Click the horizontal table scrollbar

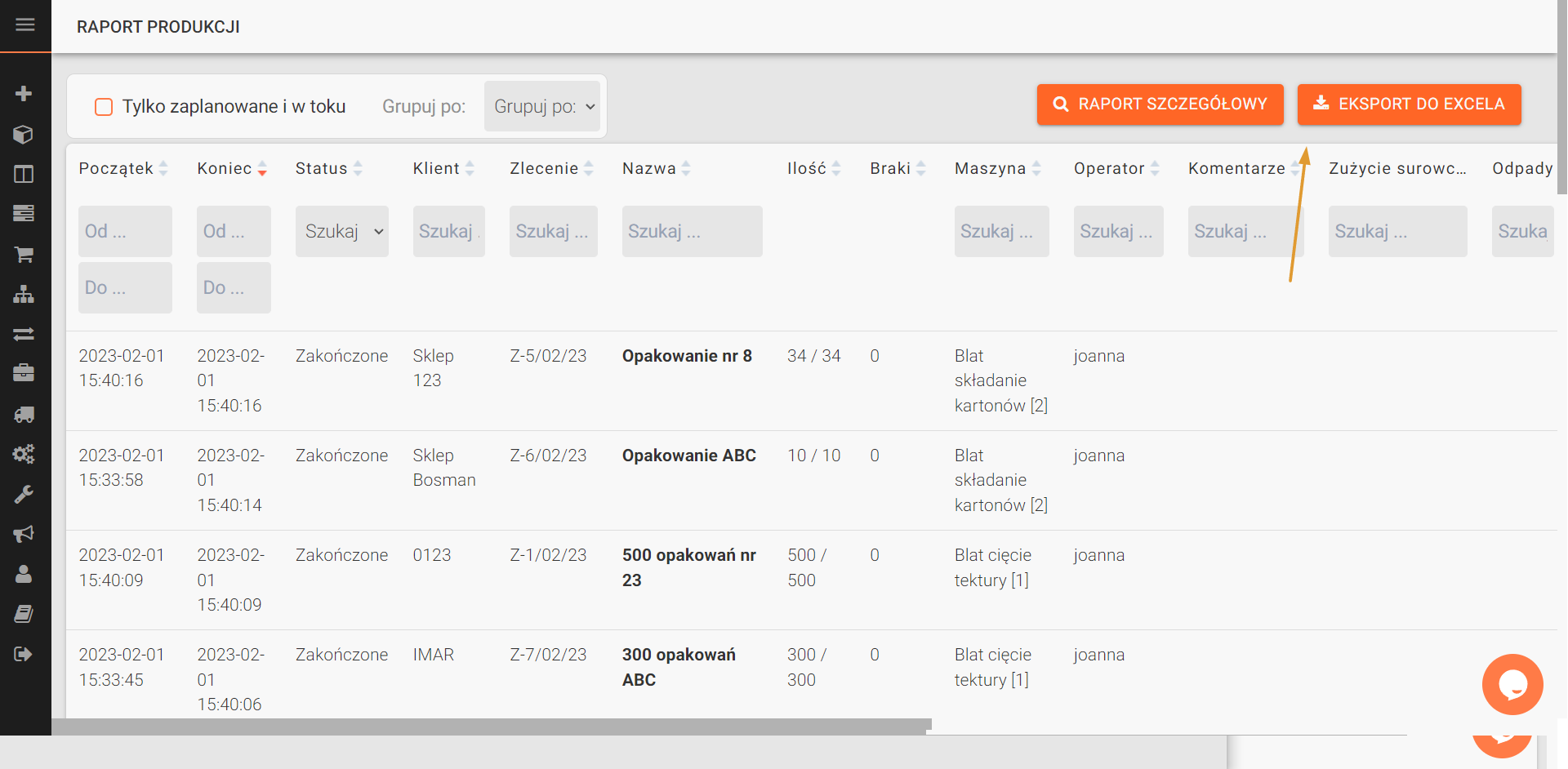tap(491, 725)
